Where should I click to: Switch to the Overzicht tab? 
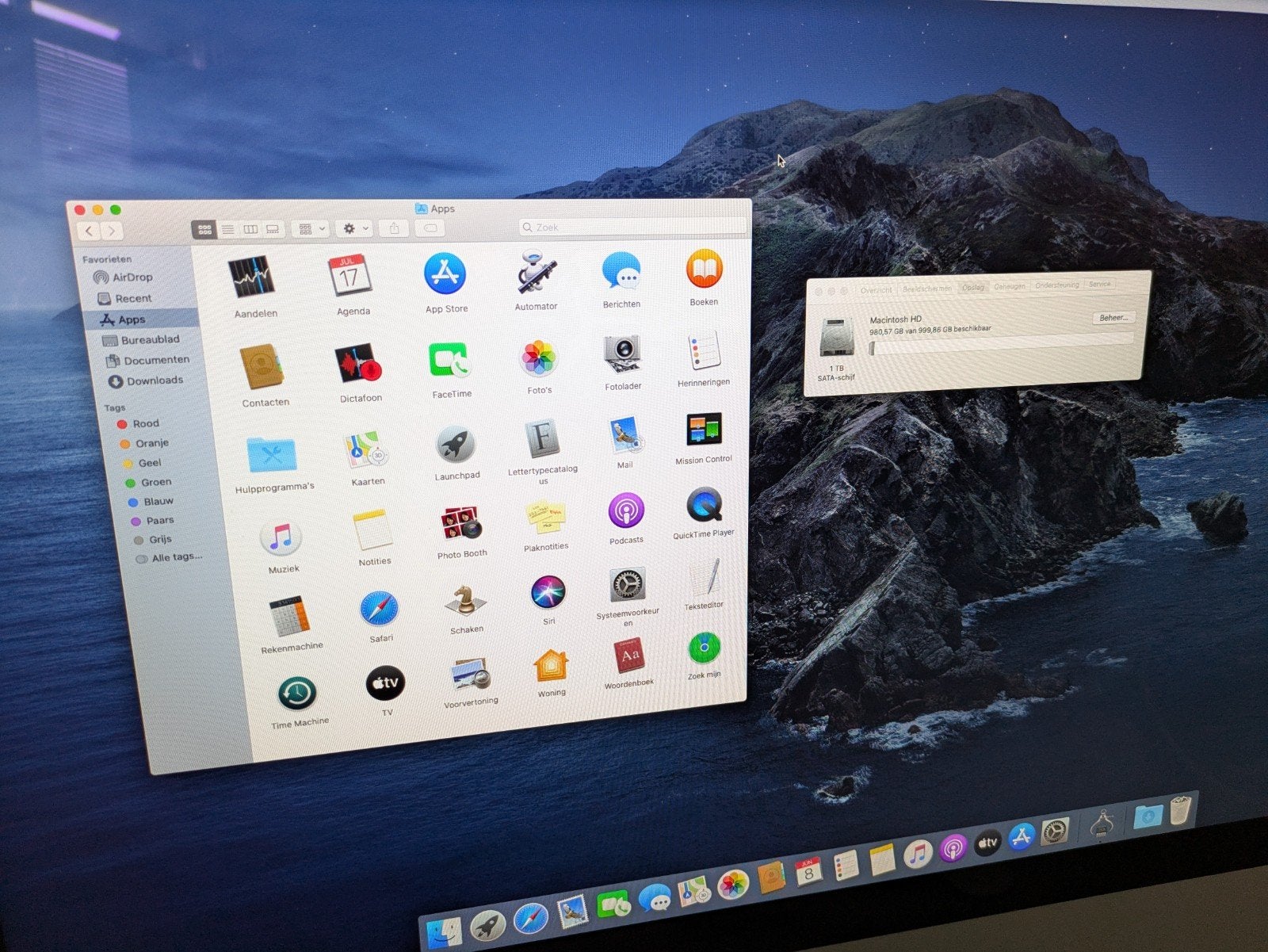pos(877,290)
